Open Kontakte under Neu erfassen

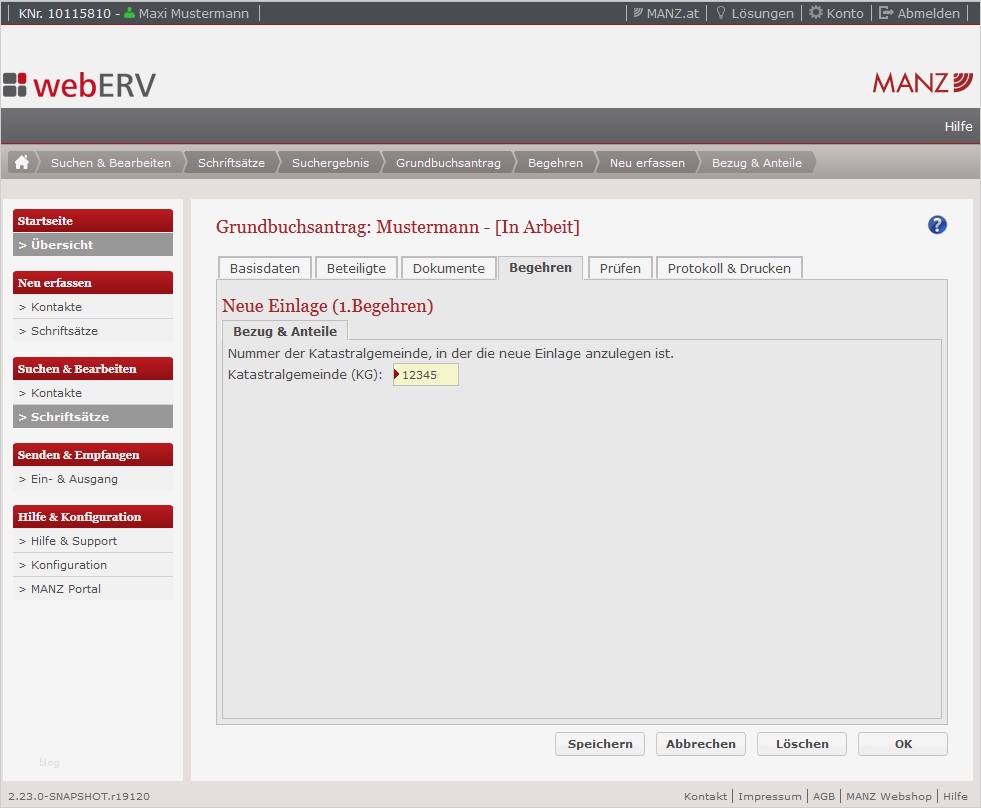click(x=93, y=307)
